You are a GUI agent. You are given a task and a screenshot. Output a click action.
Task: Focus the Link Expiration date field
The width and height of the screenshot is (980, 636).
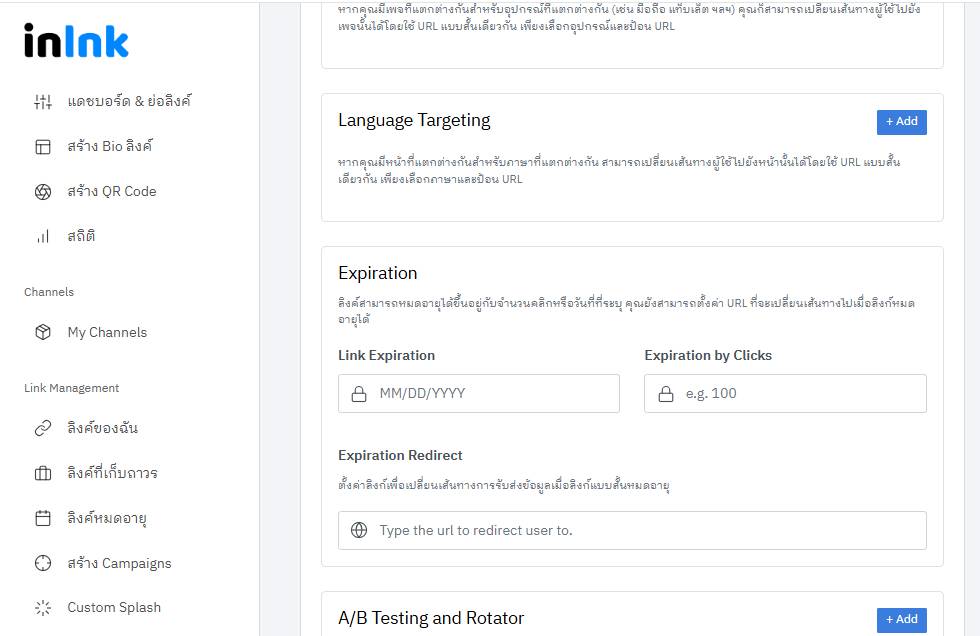[479, 394]
